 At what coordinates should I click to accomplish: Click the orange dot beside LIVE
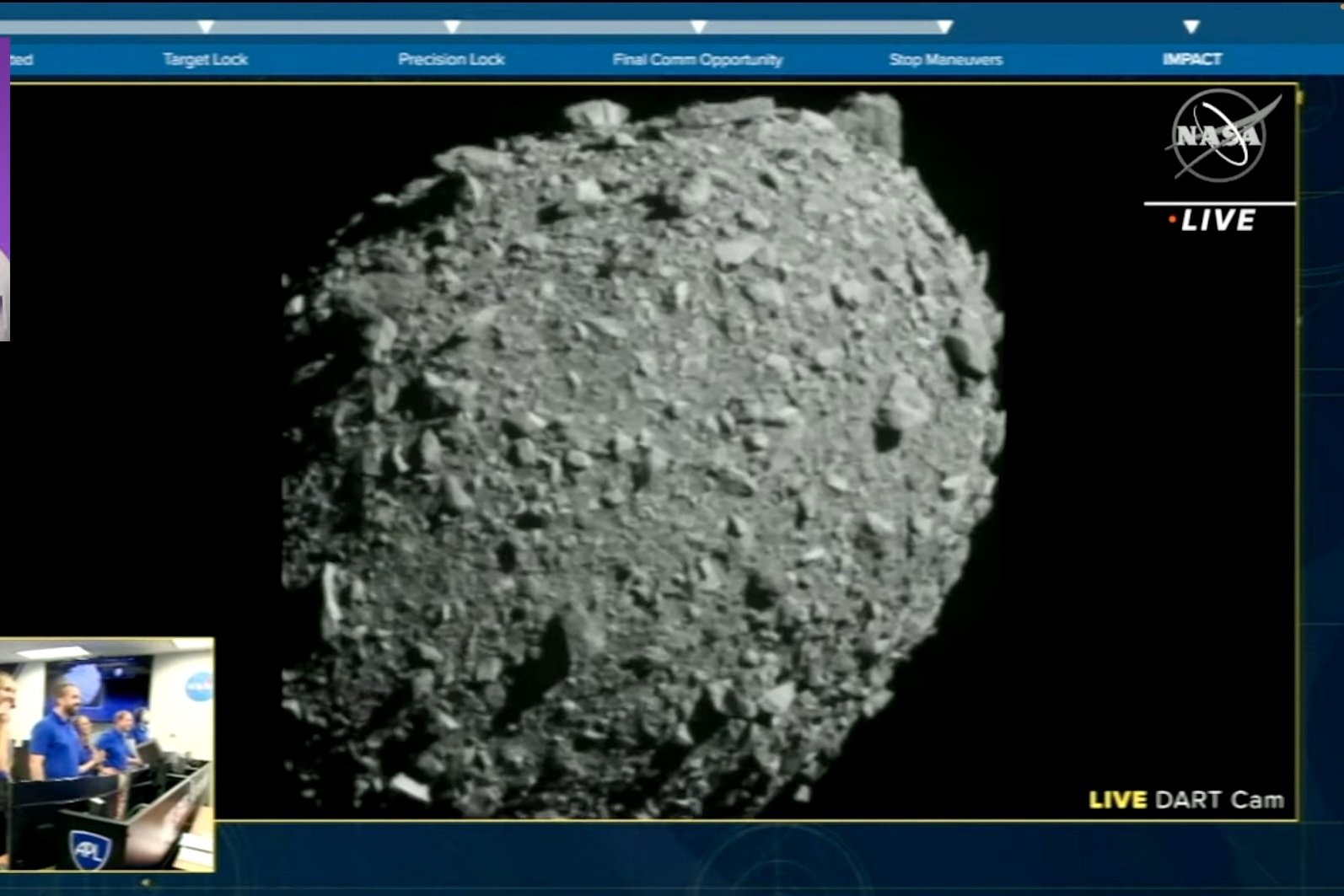coord(1172,220)
